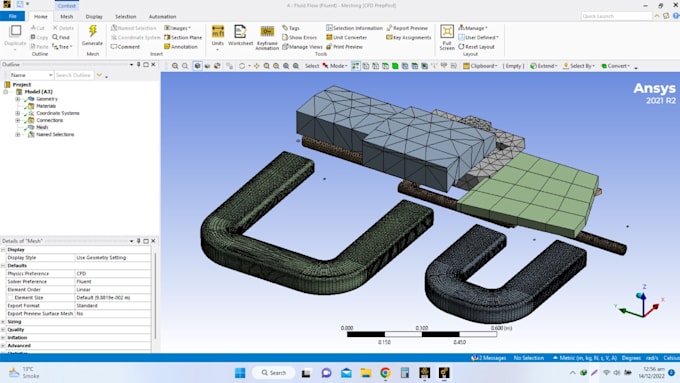Open Keyframe Animation
Image resolution: width=680 pixels, height=383 pixels.
coord(267,37)
